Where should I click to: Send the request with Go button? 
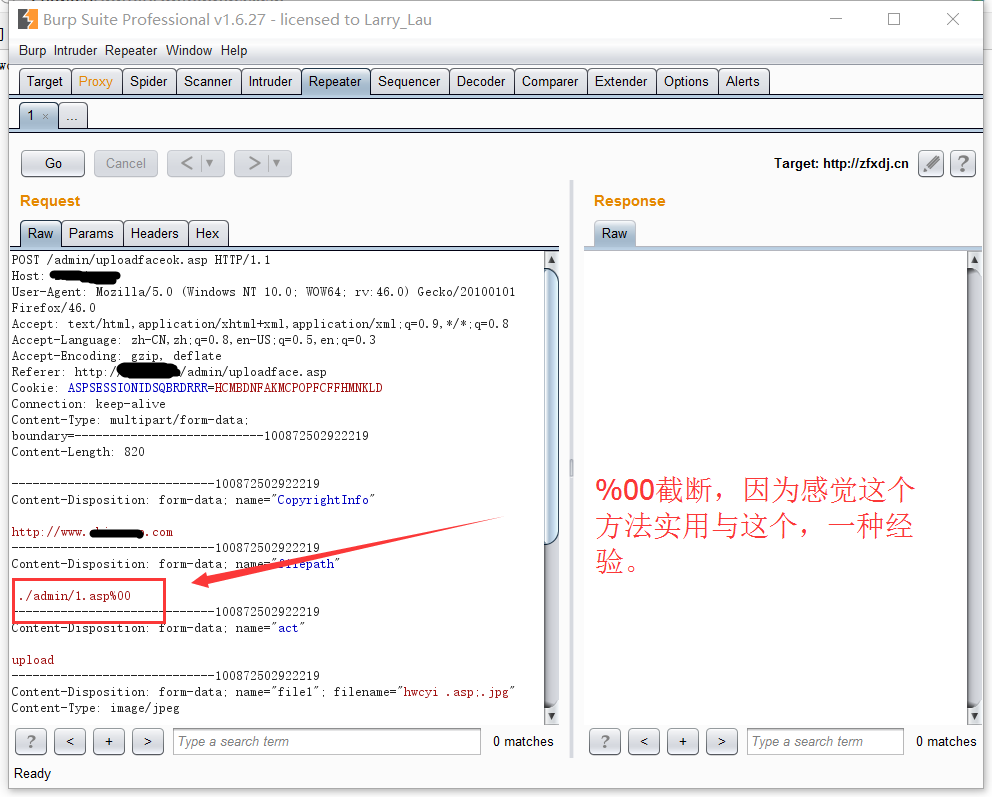pyautogui.click(x=53, y=164)
